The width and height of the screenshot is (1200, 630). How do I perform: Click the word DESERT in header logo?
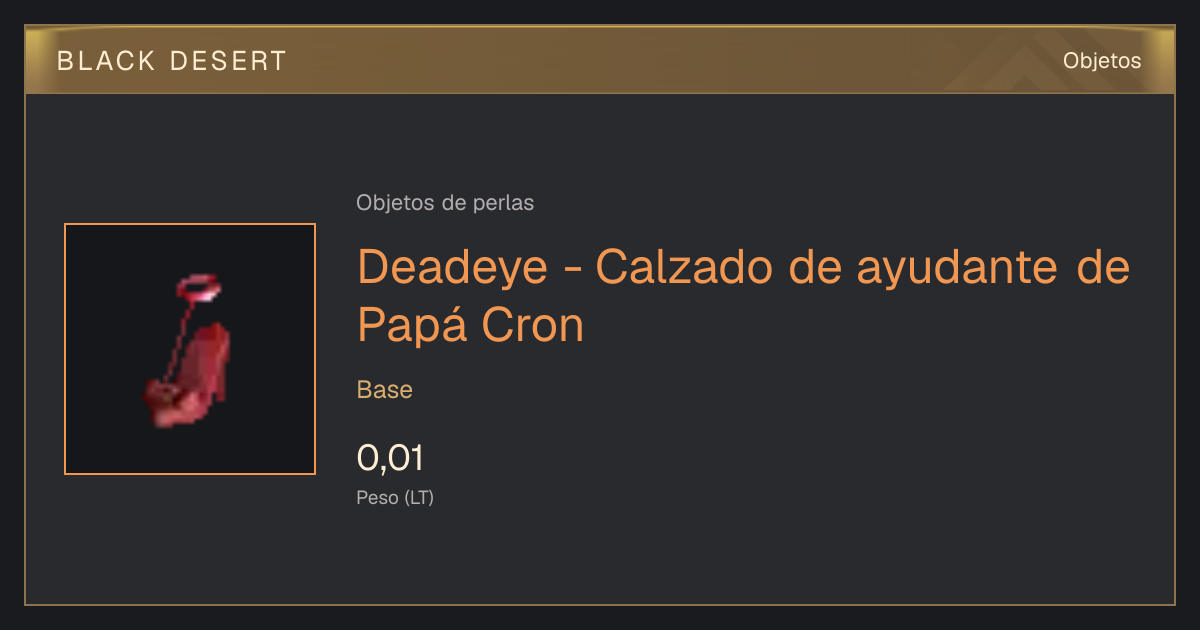click(x=229, y=61)
